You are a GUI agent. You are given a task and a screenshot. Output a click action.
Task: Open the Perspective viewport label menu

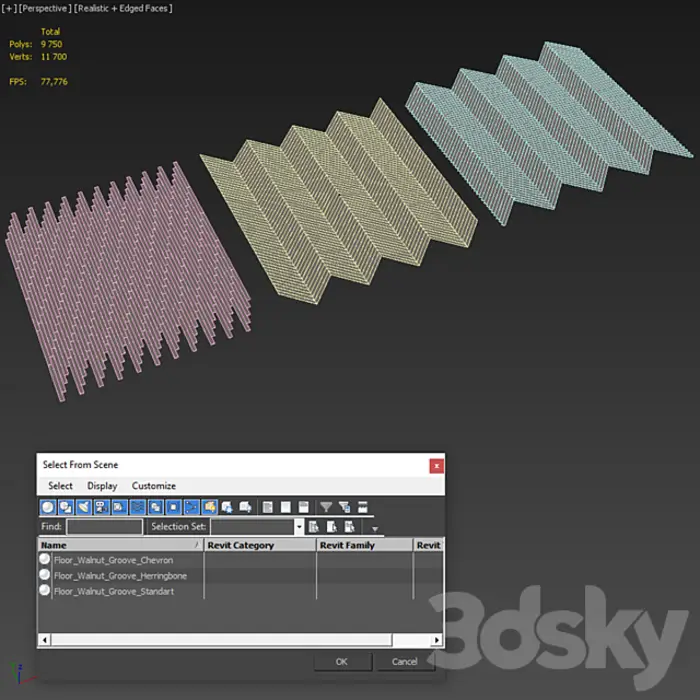45,8
